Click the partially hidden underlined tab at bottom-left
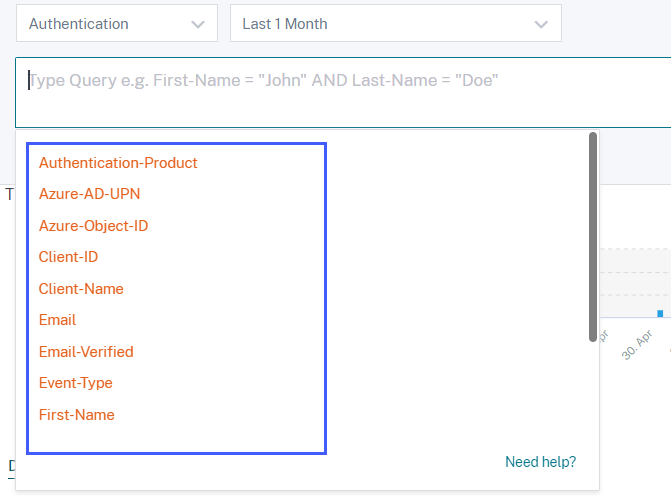Screen dimensions: 671x501 pyautogui.click(x=11, y=466)
